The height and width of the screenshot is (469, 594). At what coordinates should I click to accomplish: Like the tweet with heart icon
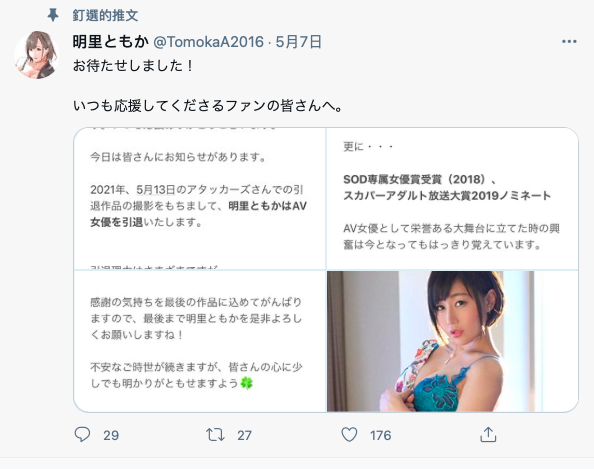[x=349, y=435]
